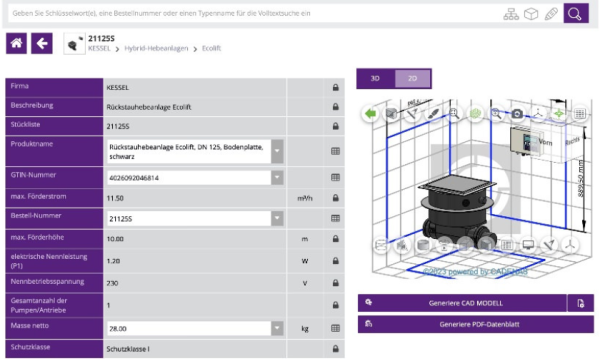Image resolution: width=600 pixels, height=361 pixels.
Task: Click the green back arrow in the 3D viewer
Action: coord(370,114)
